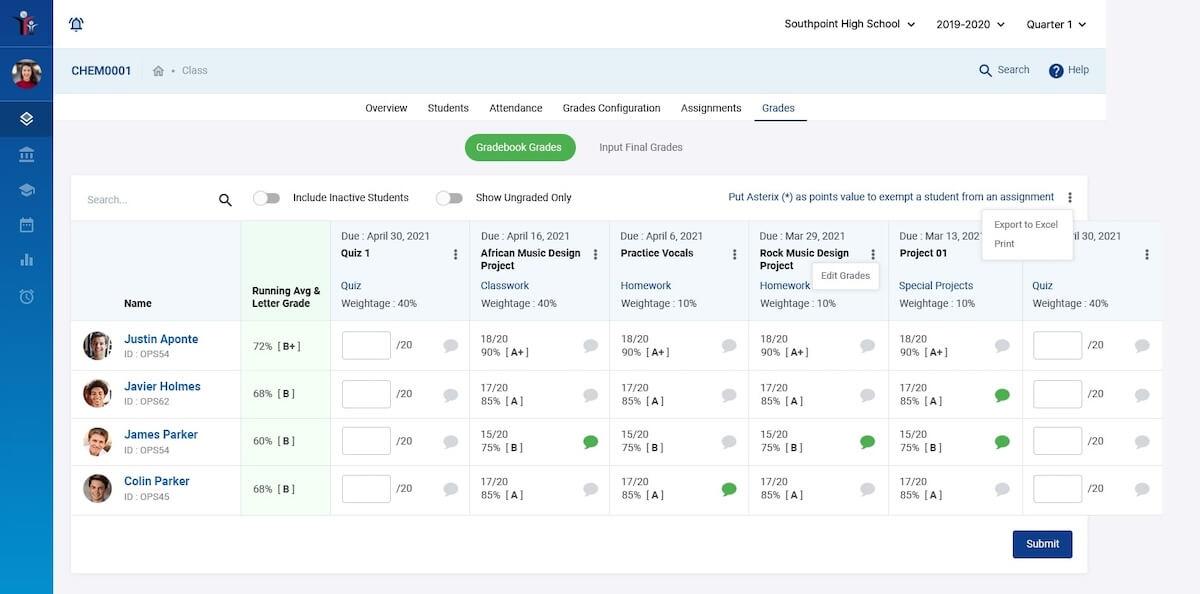Screen dimensions: 1200x594
Task: Open Colin Parker student link
Action: (x=157, y=481)
